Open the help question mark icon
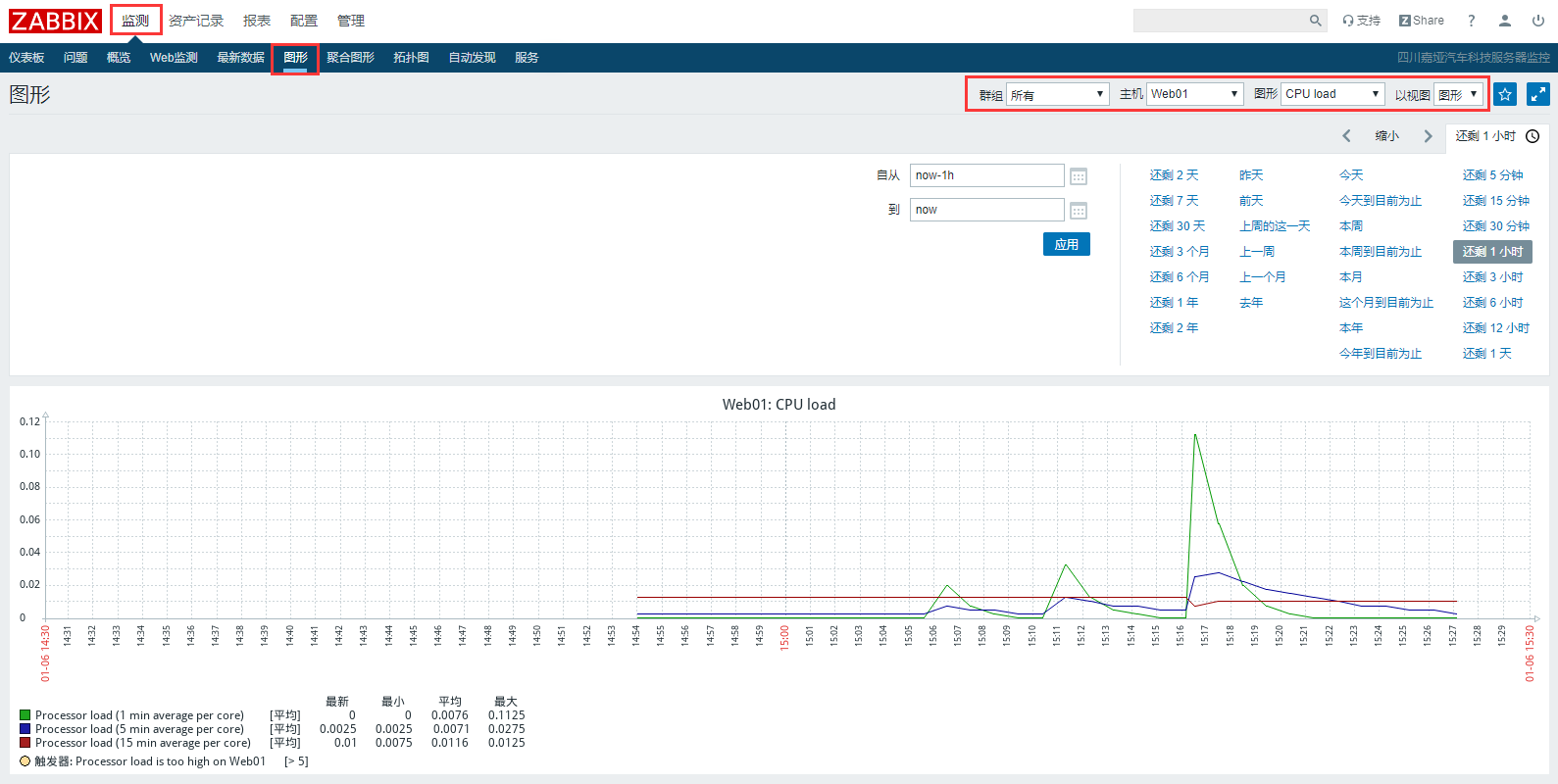1558x784 pixels. click(1471, 21)
